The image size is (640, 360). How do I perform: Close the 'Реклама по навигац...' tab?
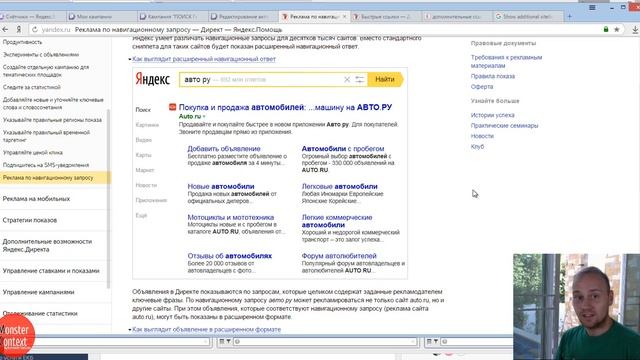coord(344,16)
